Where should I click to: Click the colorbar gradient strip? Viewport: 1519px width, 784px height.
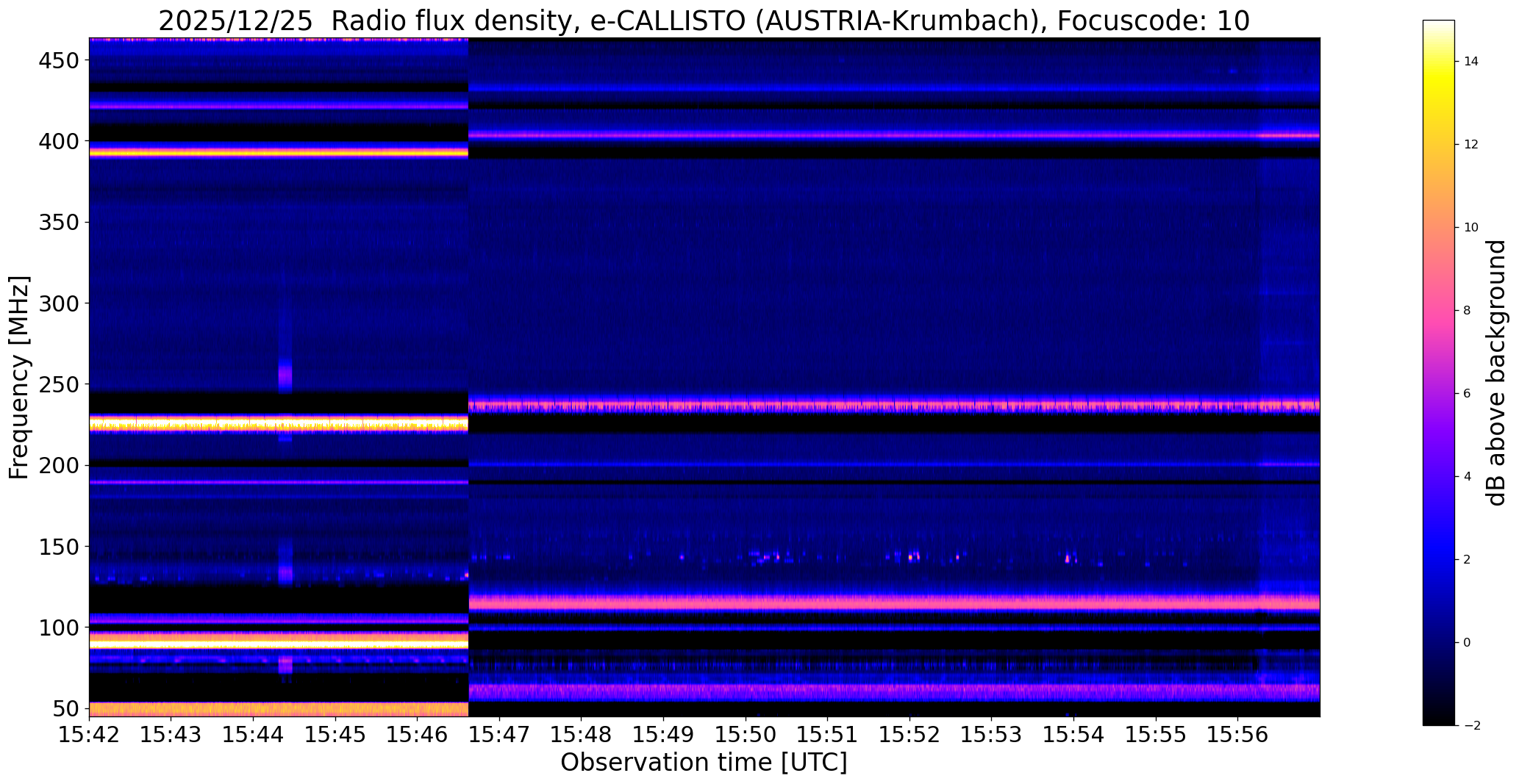tap(1439, 373)
